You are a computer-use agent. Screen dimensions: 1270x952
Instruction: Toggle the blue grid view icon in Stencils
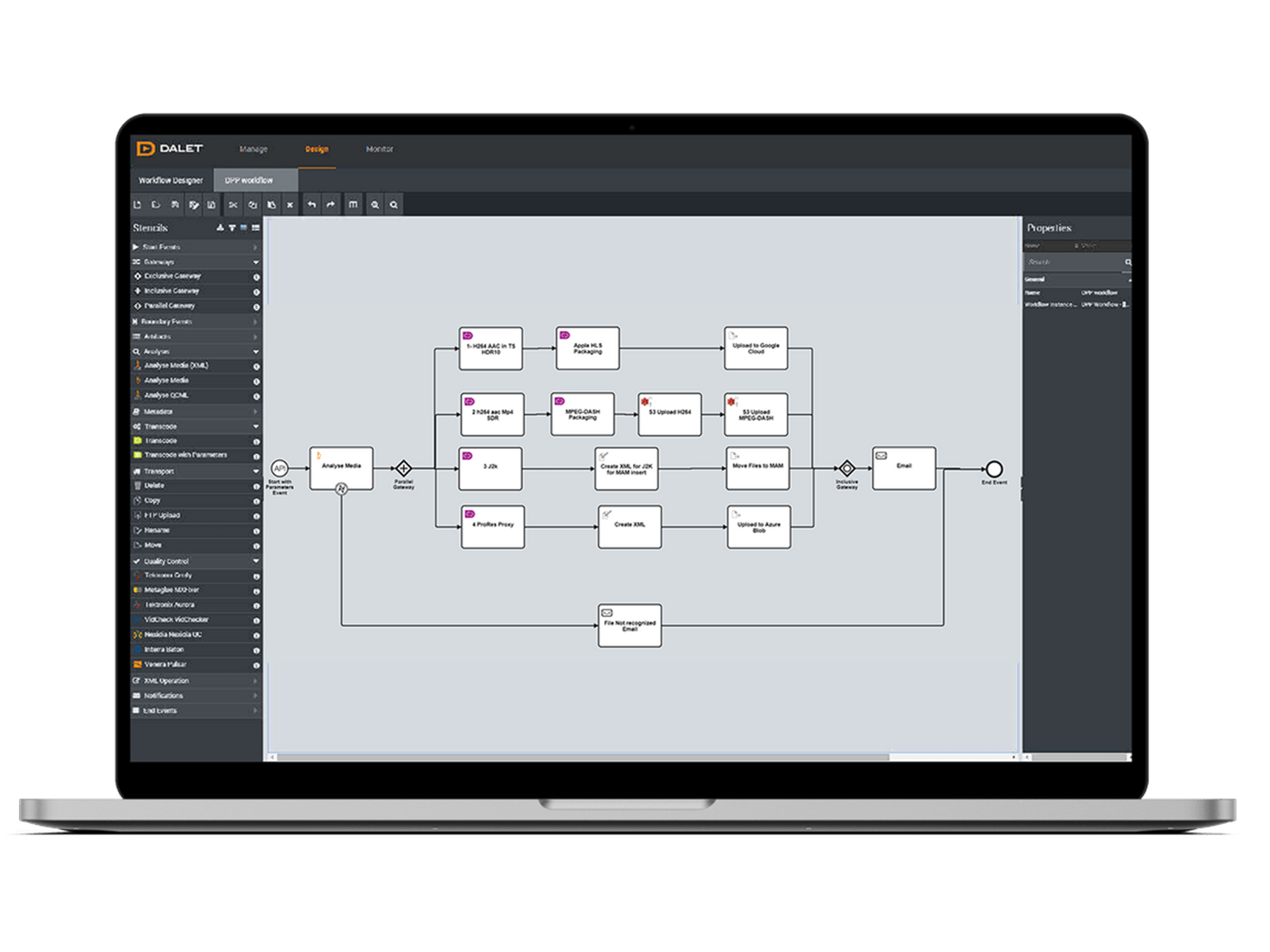tap(244, 228)
